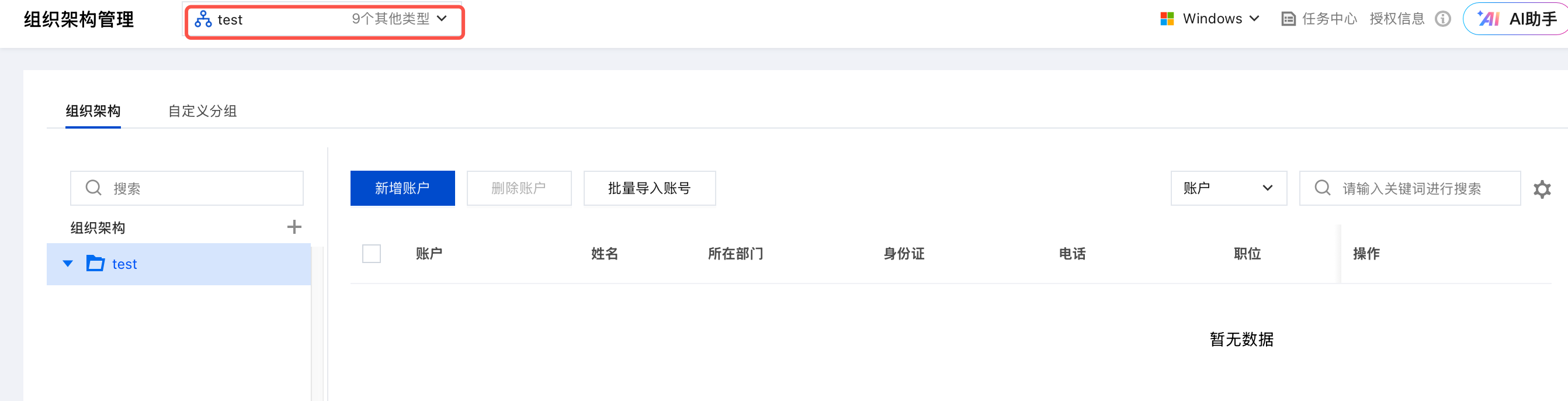The image size is (1568, 401).
Task: Open the Windows platform dropdown
Action: tap(1219, 19)
